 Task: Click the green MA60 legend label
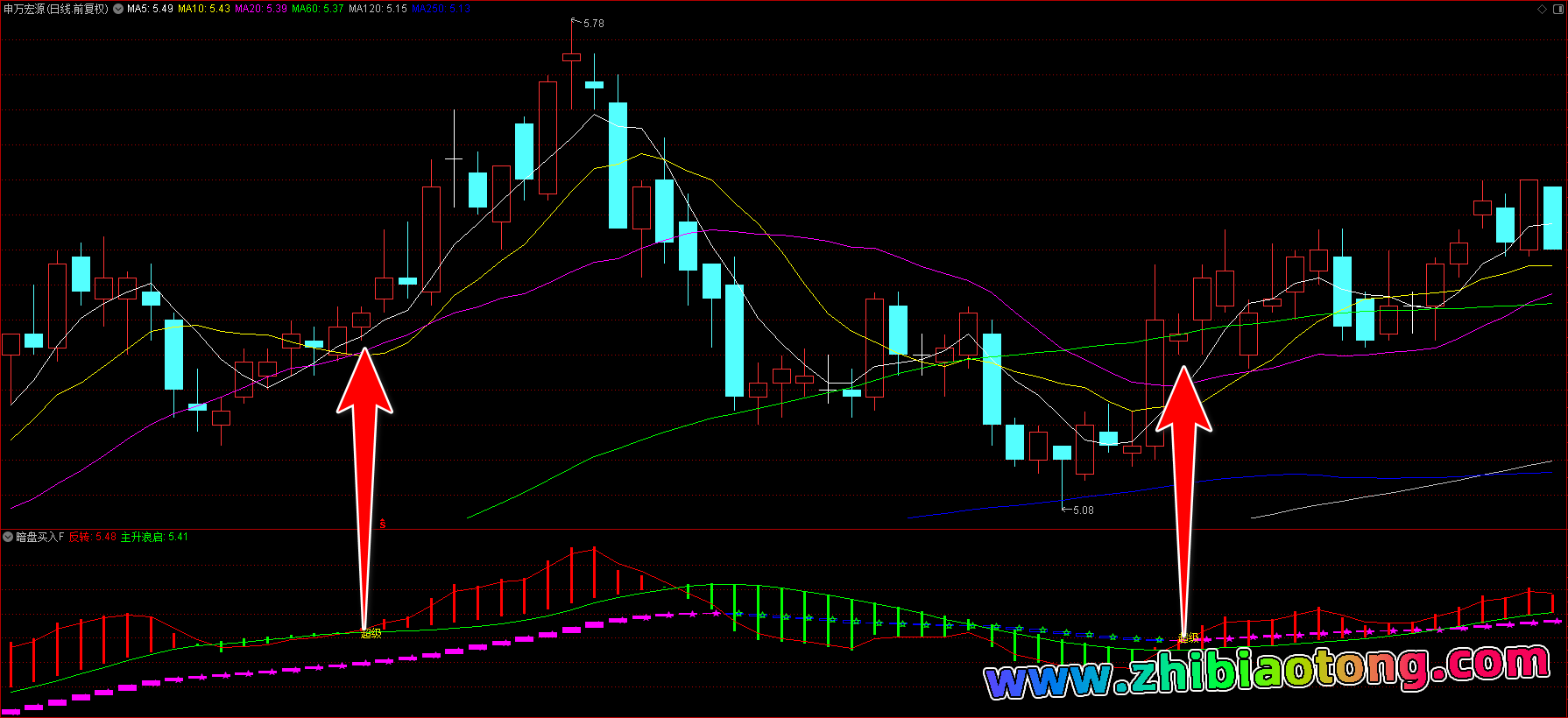317,9
